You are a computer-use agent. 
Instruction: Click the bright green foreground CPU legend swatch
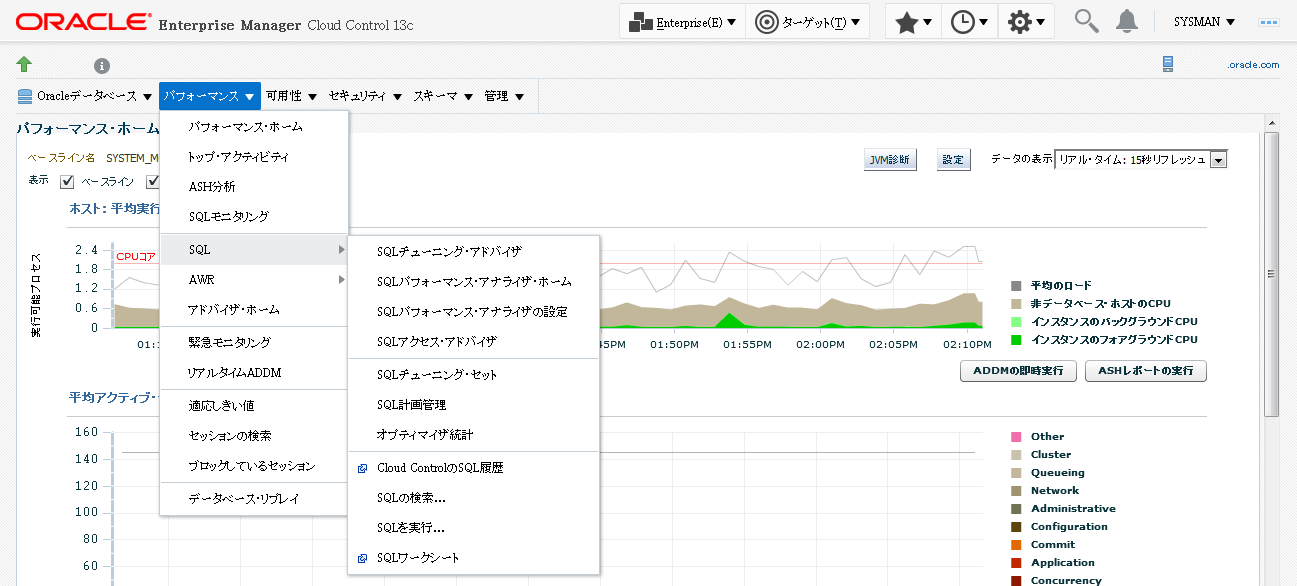pos(1017,340)
